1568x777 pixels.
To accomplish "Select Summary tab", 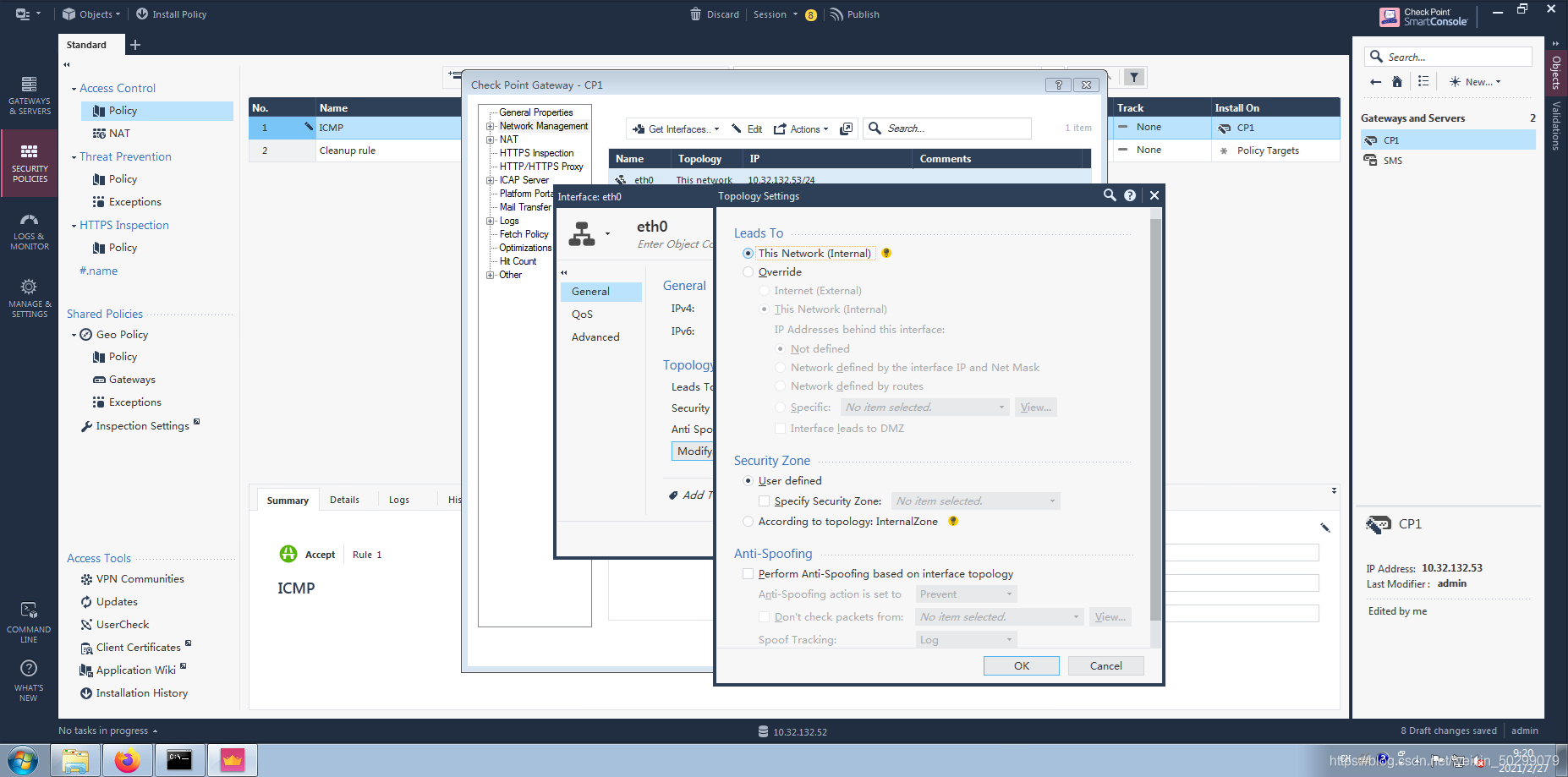I will click(288, 501).
